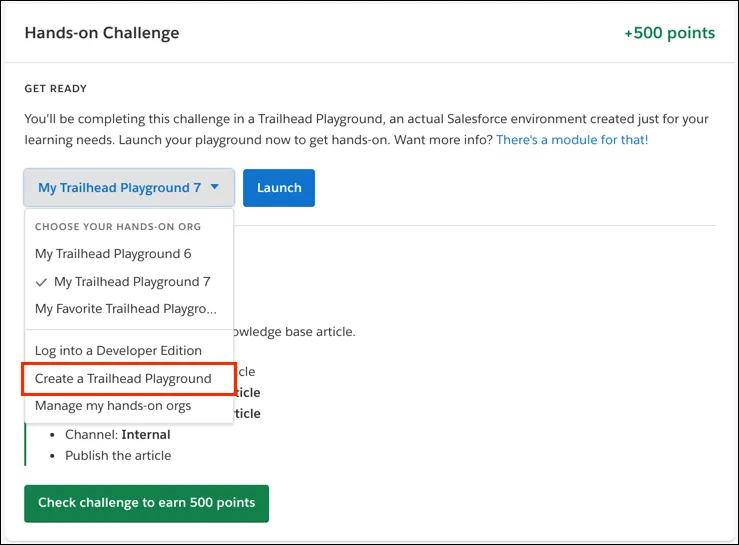Click the GET READY section label
Viewport: 739px width, 545px height.
click(56, 89)
